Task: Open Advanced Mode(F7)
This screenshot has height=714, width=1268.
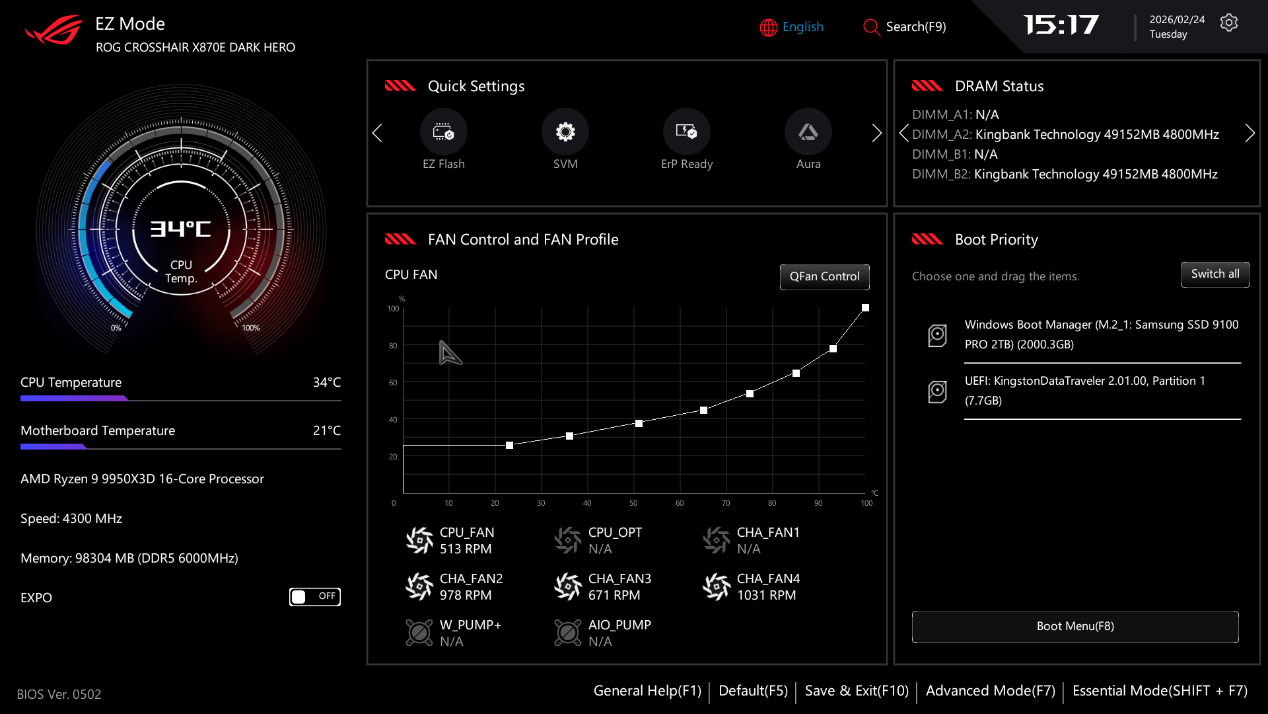Action: [990, 691]
